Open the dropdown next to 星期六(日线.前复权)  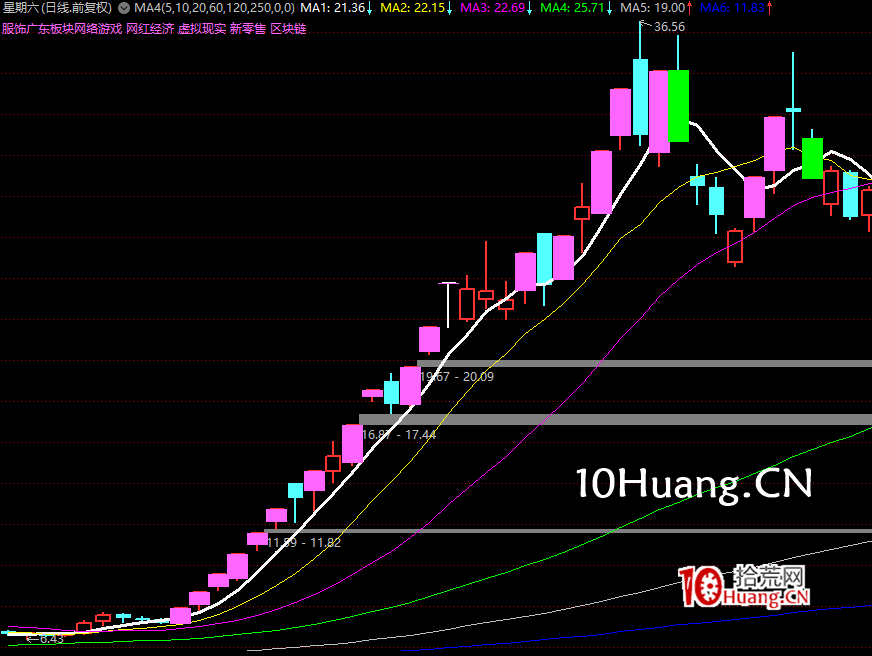tap(124, 8)
